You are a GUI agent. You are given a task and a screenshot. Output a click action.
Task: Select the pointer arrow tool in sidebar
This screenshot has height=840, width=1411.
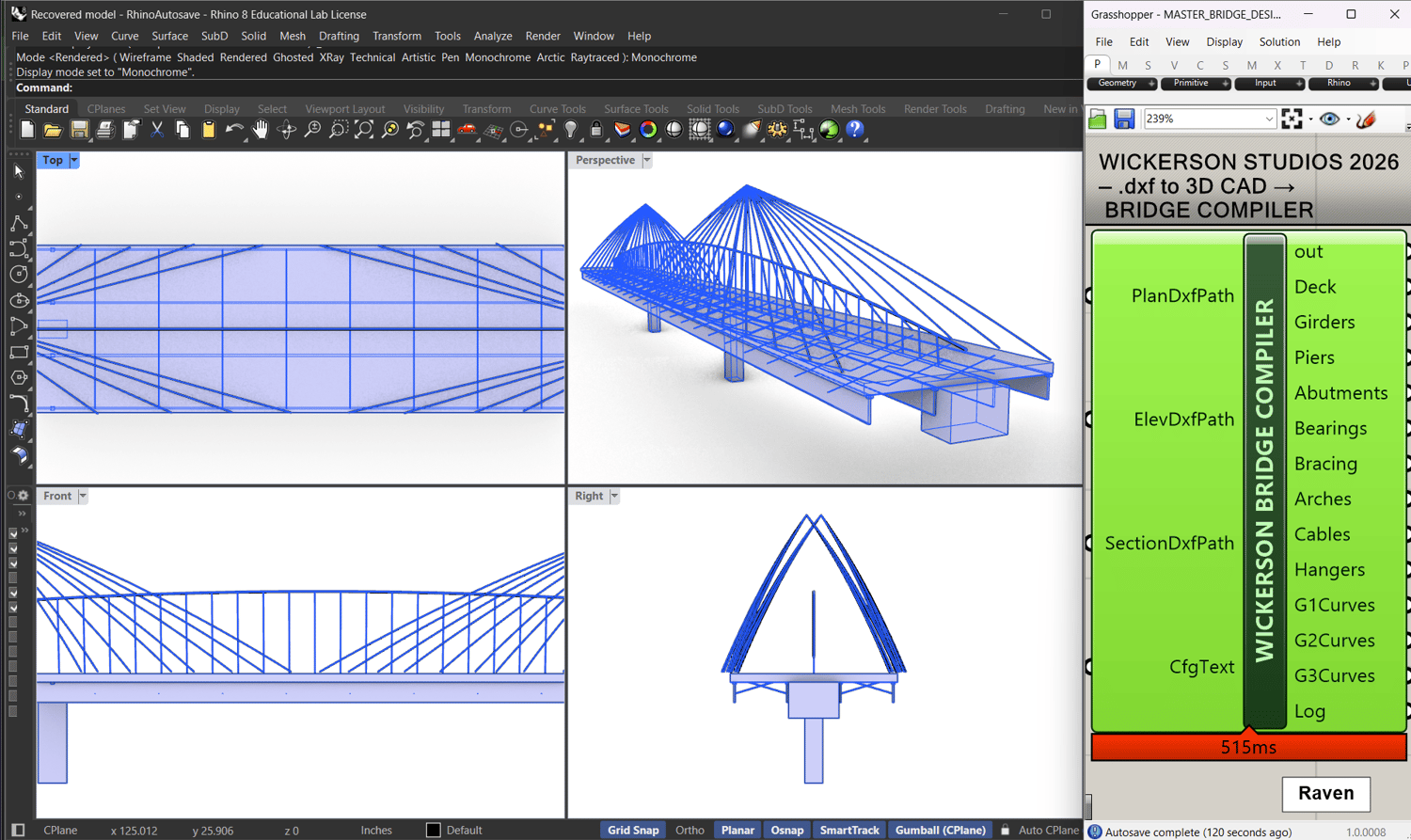point(19,172)
